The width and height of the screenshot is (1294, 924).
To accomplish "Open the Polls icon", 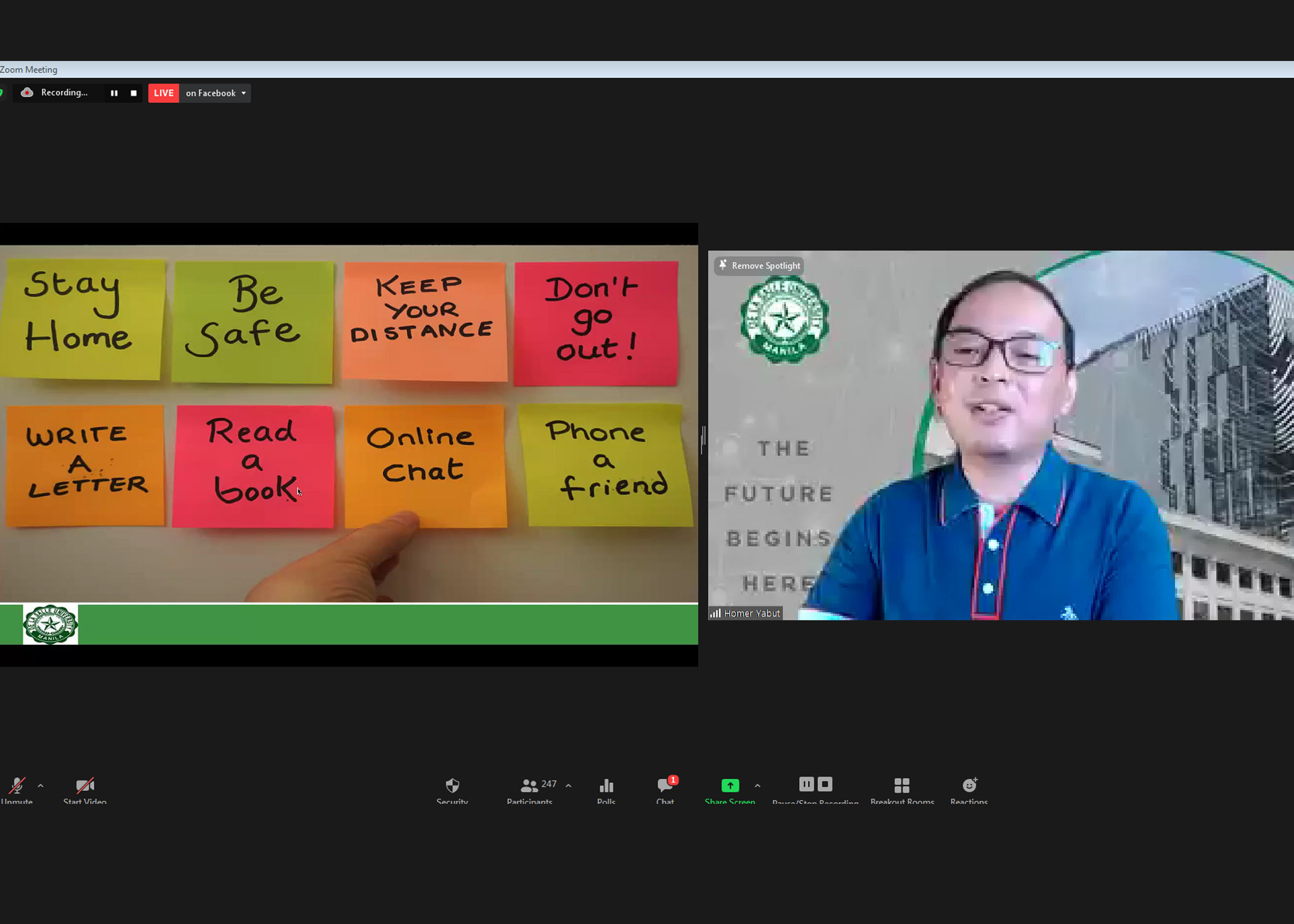I will (x=606, y=786).
